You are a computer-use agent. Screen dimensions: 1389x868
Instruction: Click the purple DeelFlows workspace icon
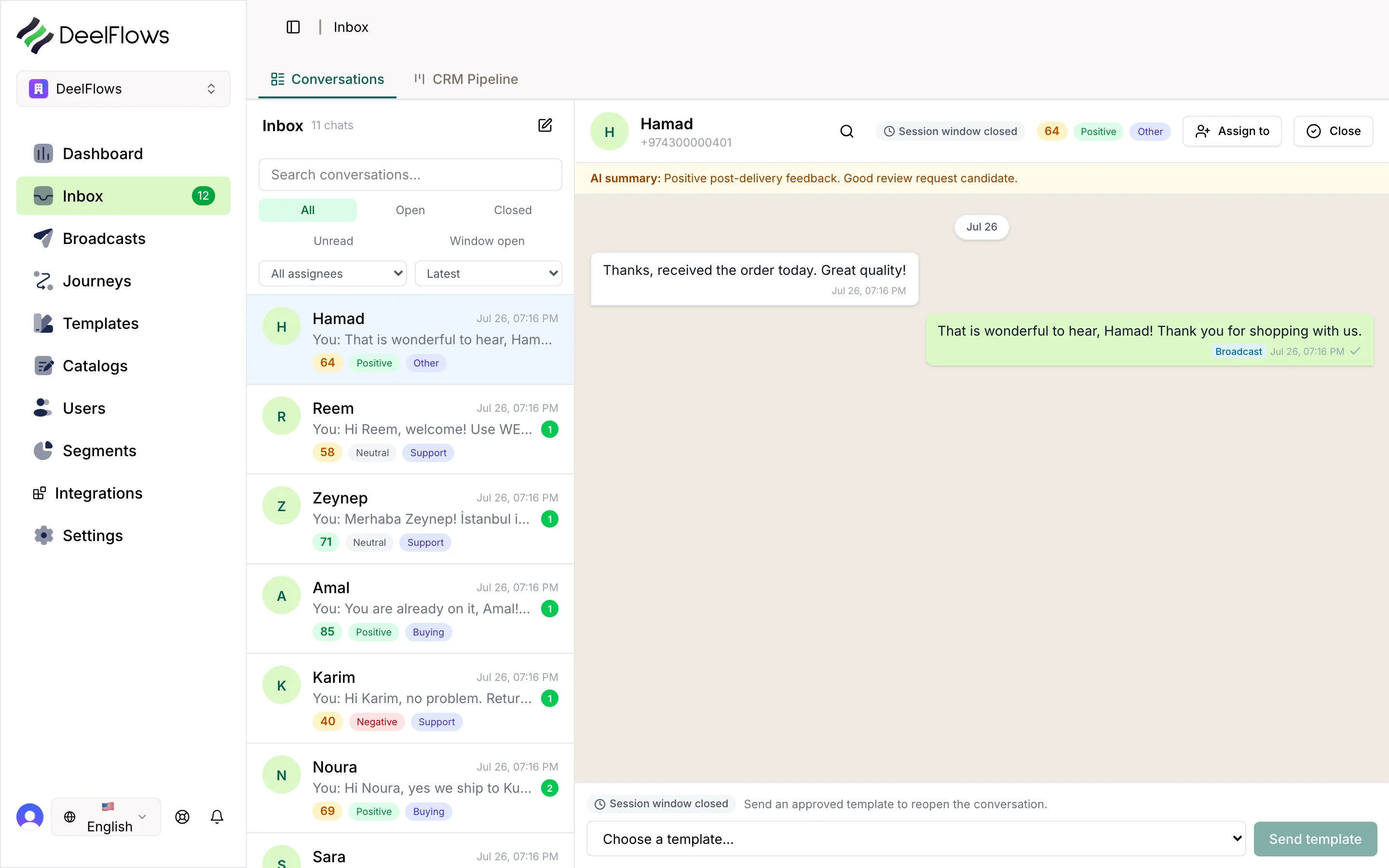pos(39,88)
